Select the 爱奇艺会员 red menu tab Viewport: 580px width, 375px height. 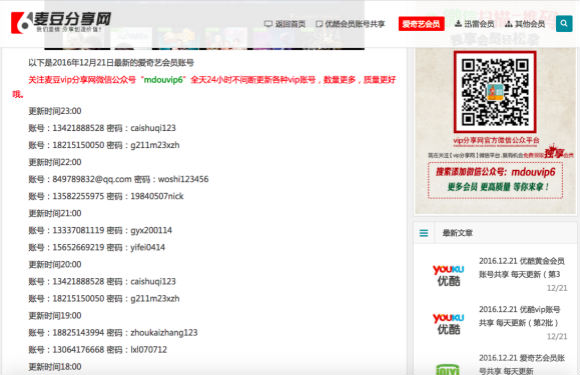click(421, 24)
